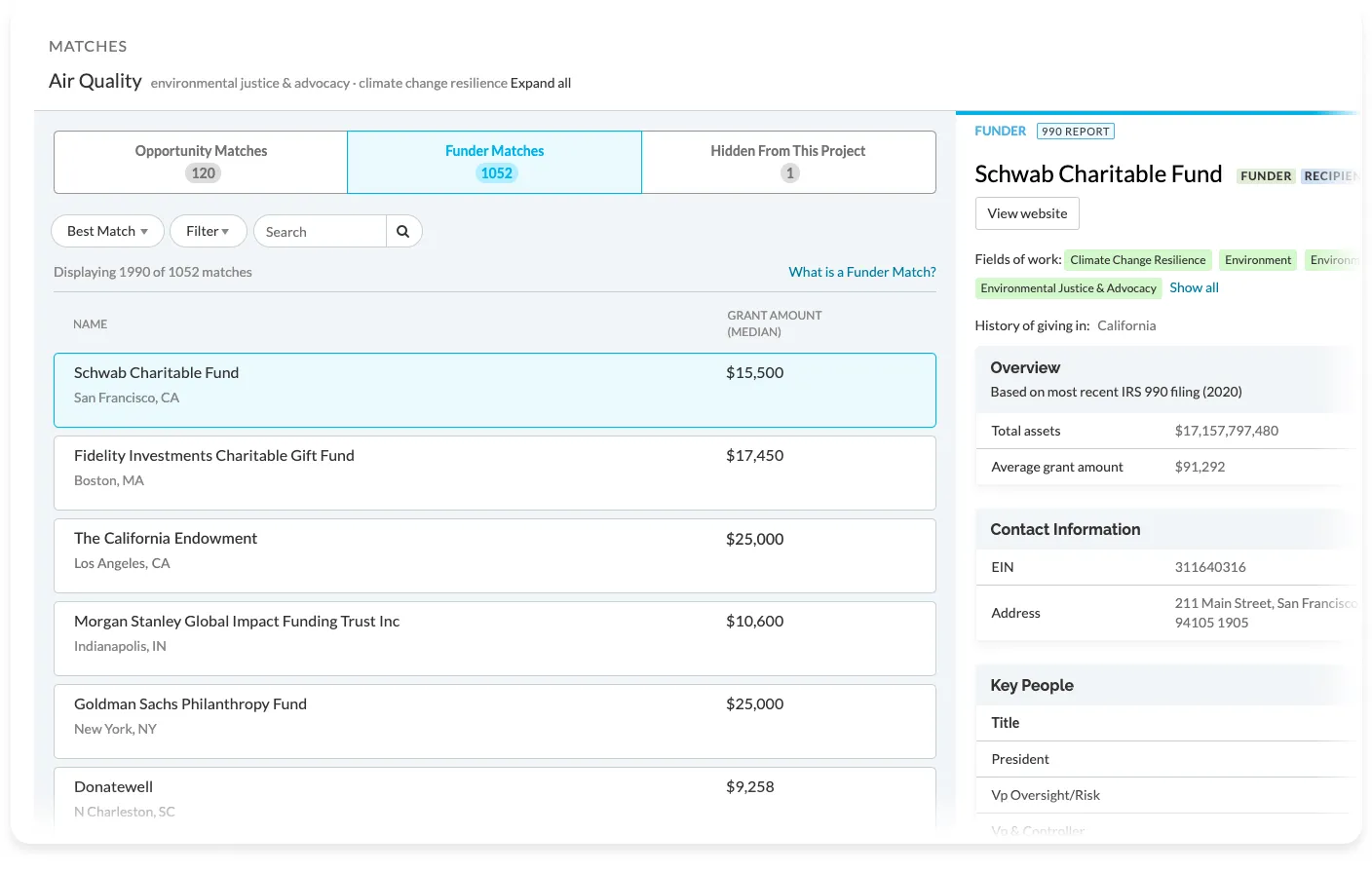The width and height of the screenshot is (1372, 873).
Task: Click the 990 REPORT badge
Action: pyautogui.click(x=1076, y=132)
